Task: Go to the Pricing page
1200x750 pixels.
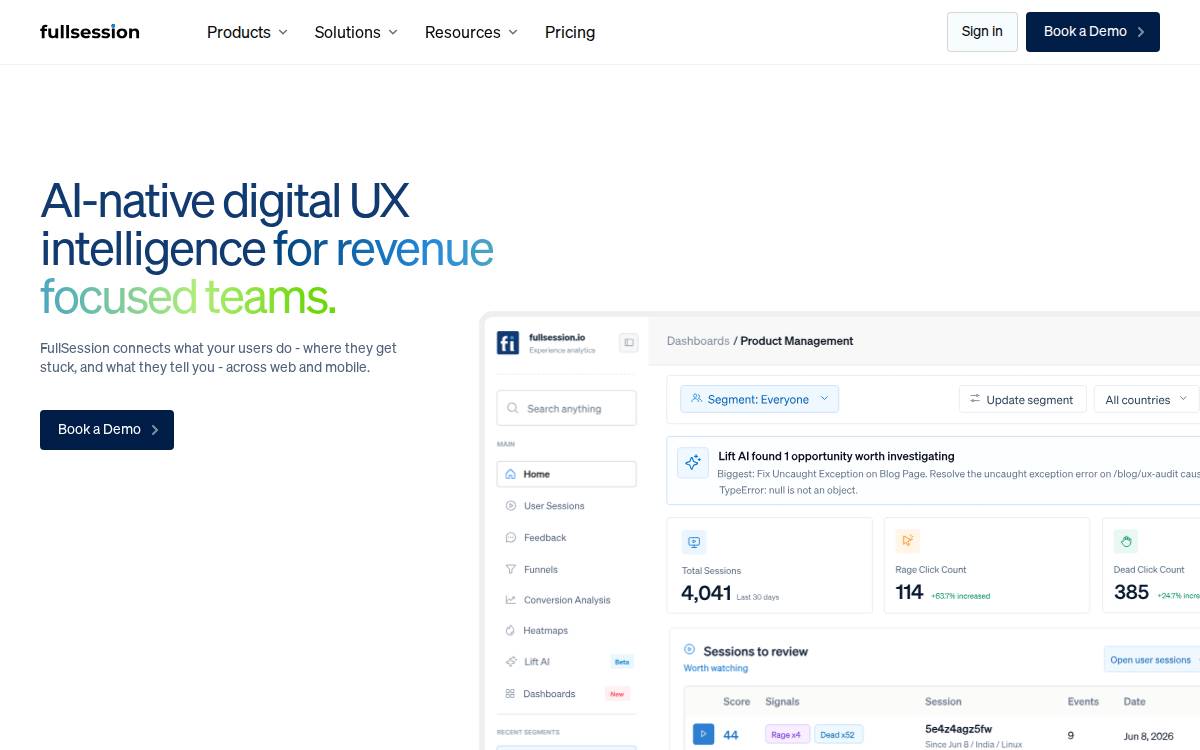Action: [570, 32]
